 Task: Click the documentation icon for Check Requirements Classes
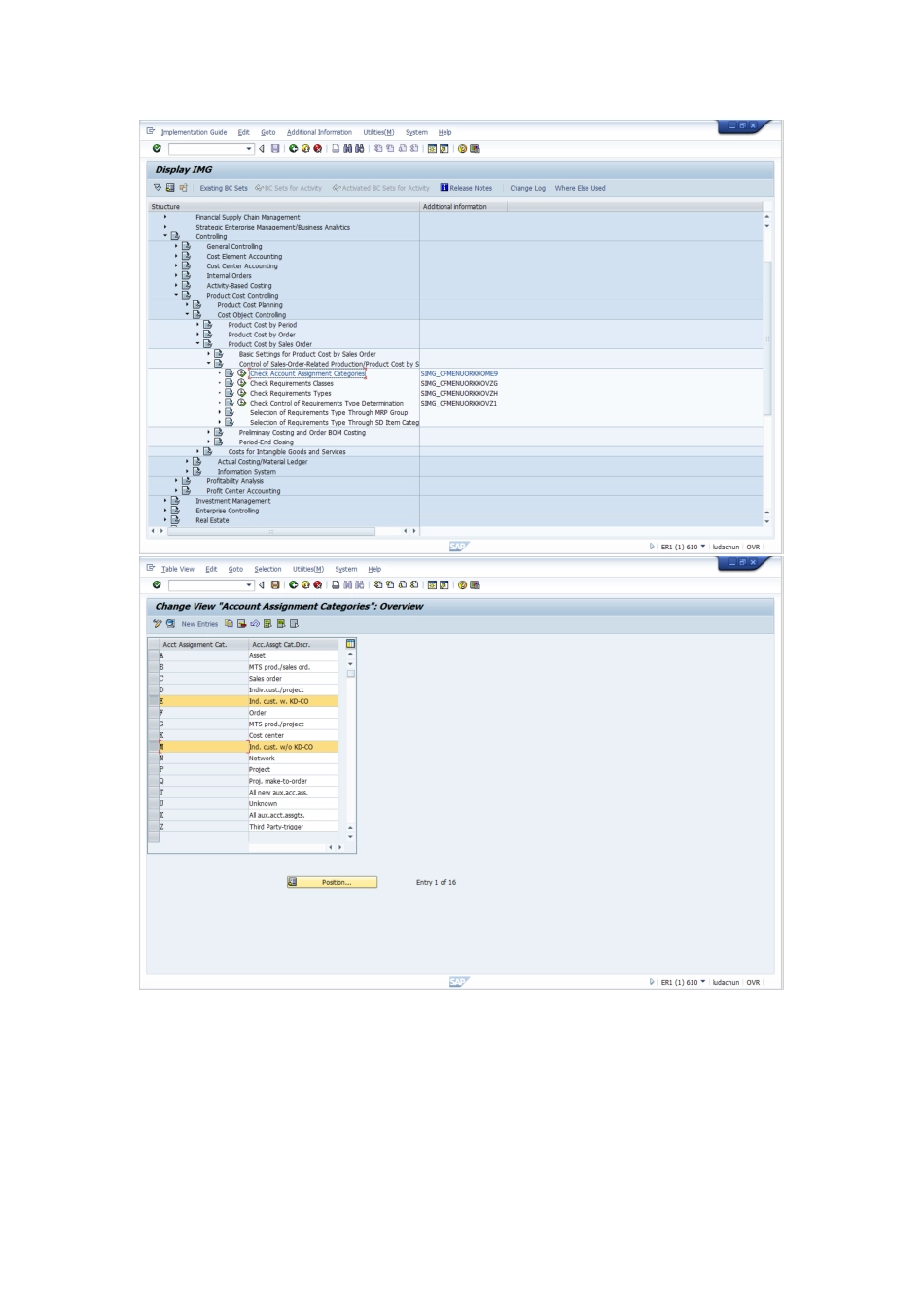coord(230,383)
